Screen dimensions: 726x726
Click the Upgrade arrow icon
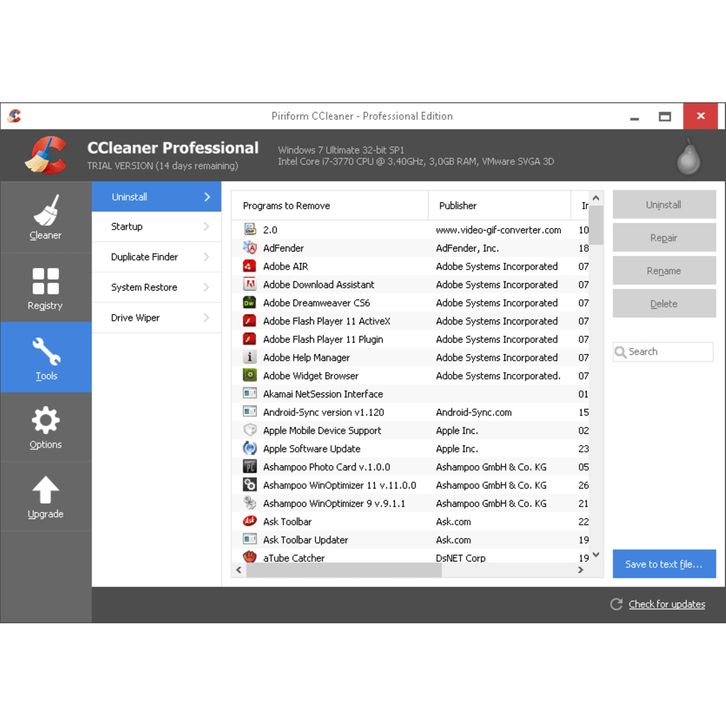(45, 490)
